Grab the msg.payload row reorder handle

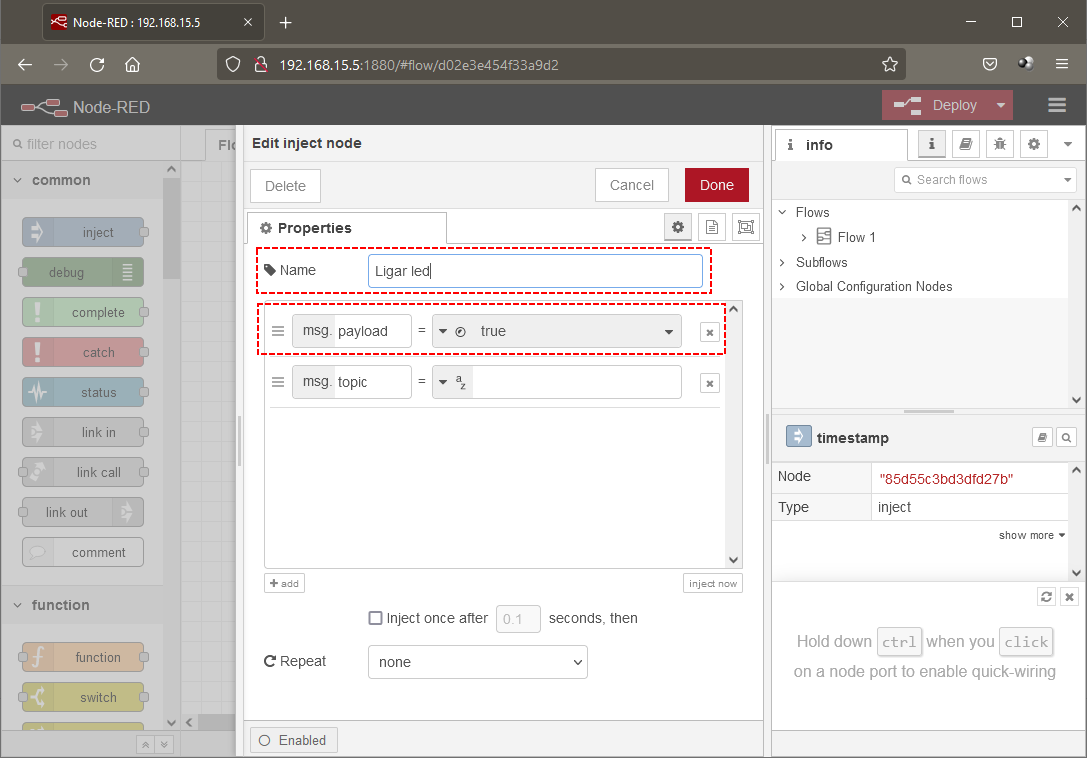[278, 331]
